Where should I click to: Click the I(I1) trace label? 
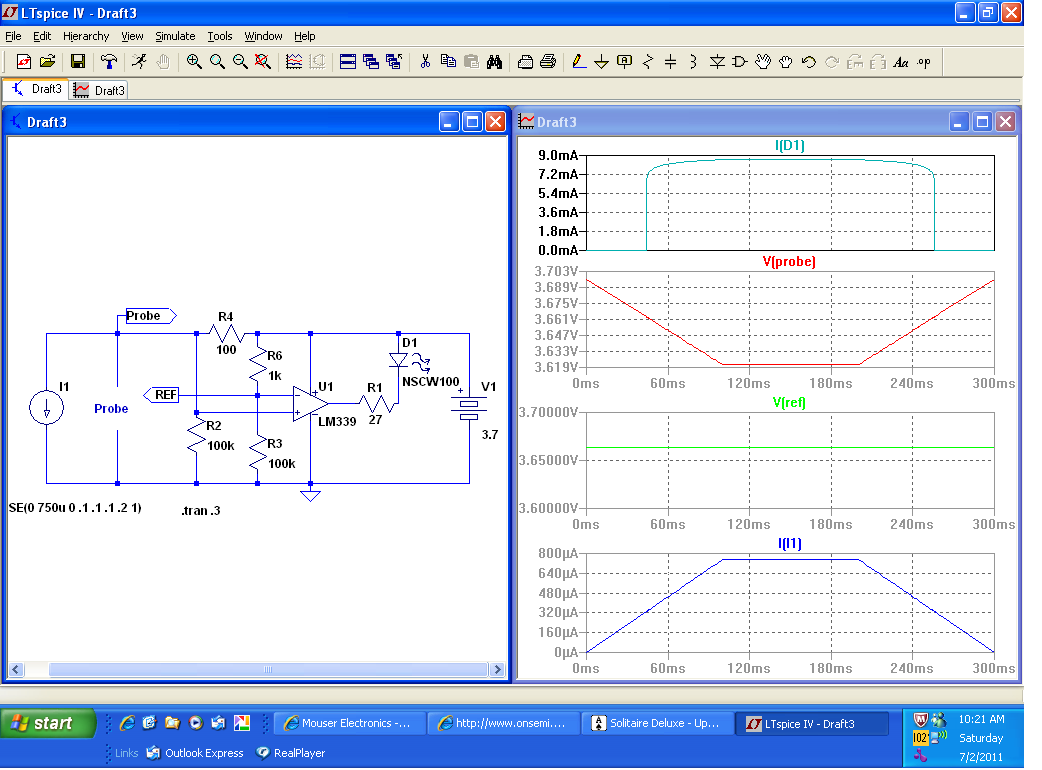(x=789, y=543)
